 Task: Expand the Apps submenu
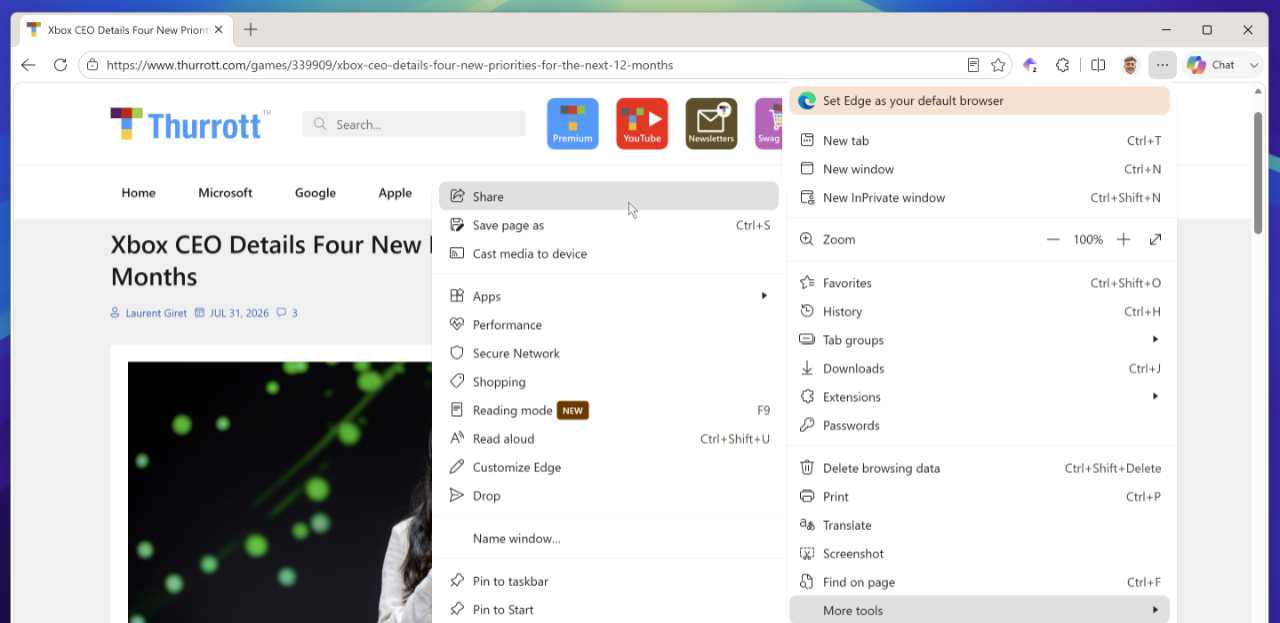[x=608, y=296]
